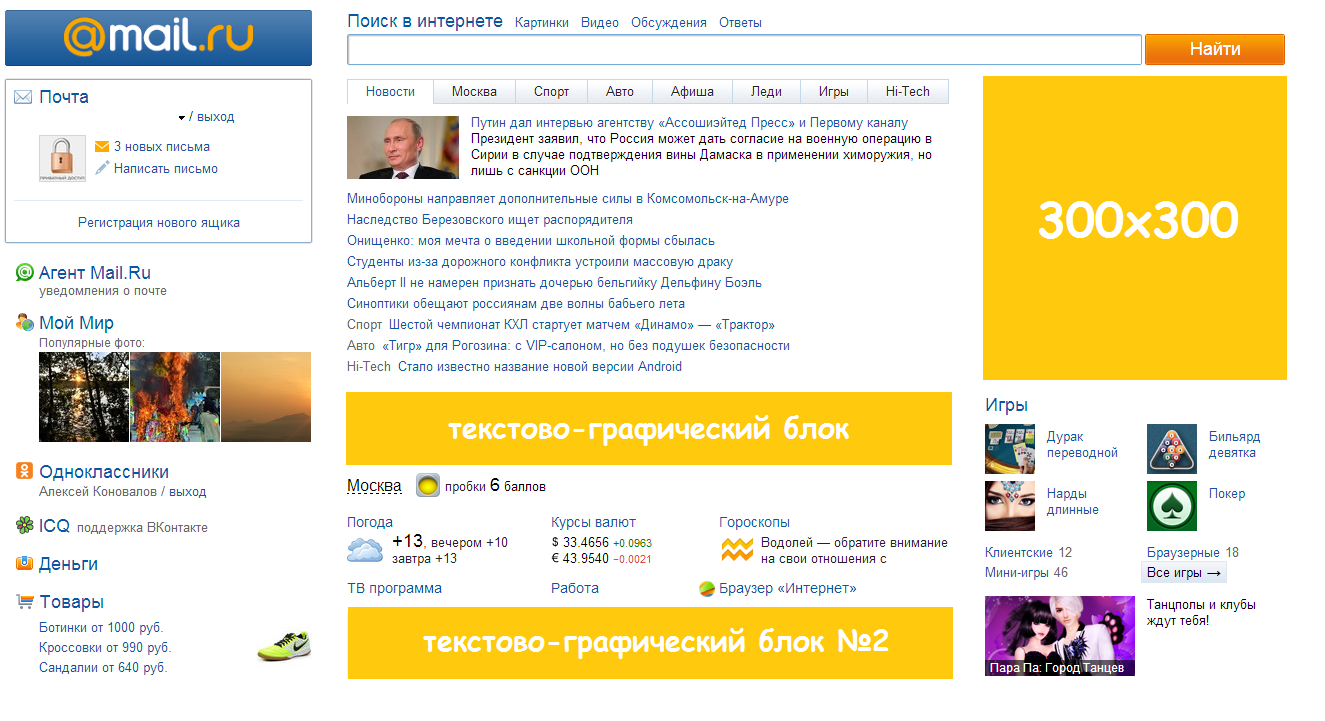Click the @mail.ru logo banner
The height and width of the screenshot is (721, 1325).
tap(158, 38)
